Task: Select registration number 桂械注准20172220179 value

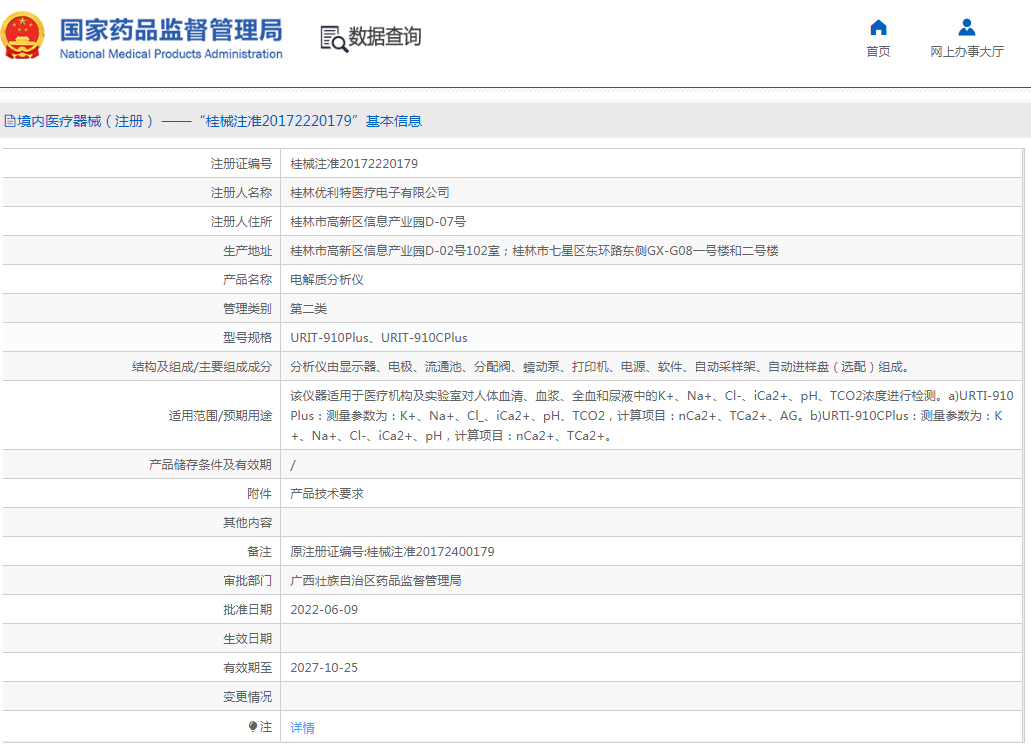Action: (354, 164)
